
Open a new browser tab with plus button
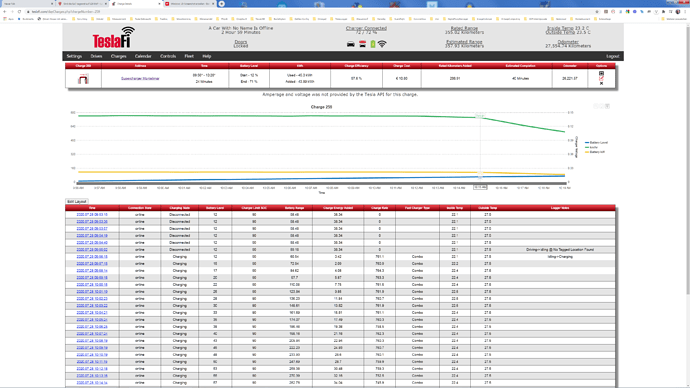click(222, 4)
